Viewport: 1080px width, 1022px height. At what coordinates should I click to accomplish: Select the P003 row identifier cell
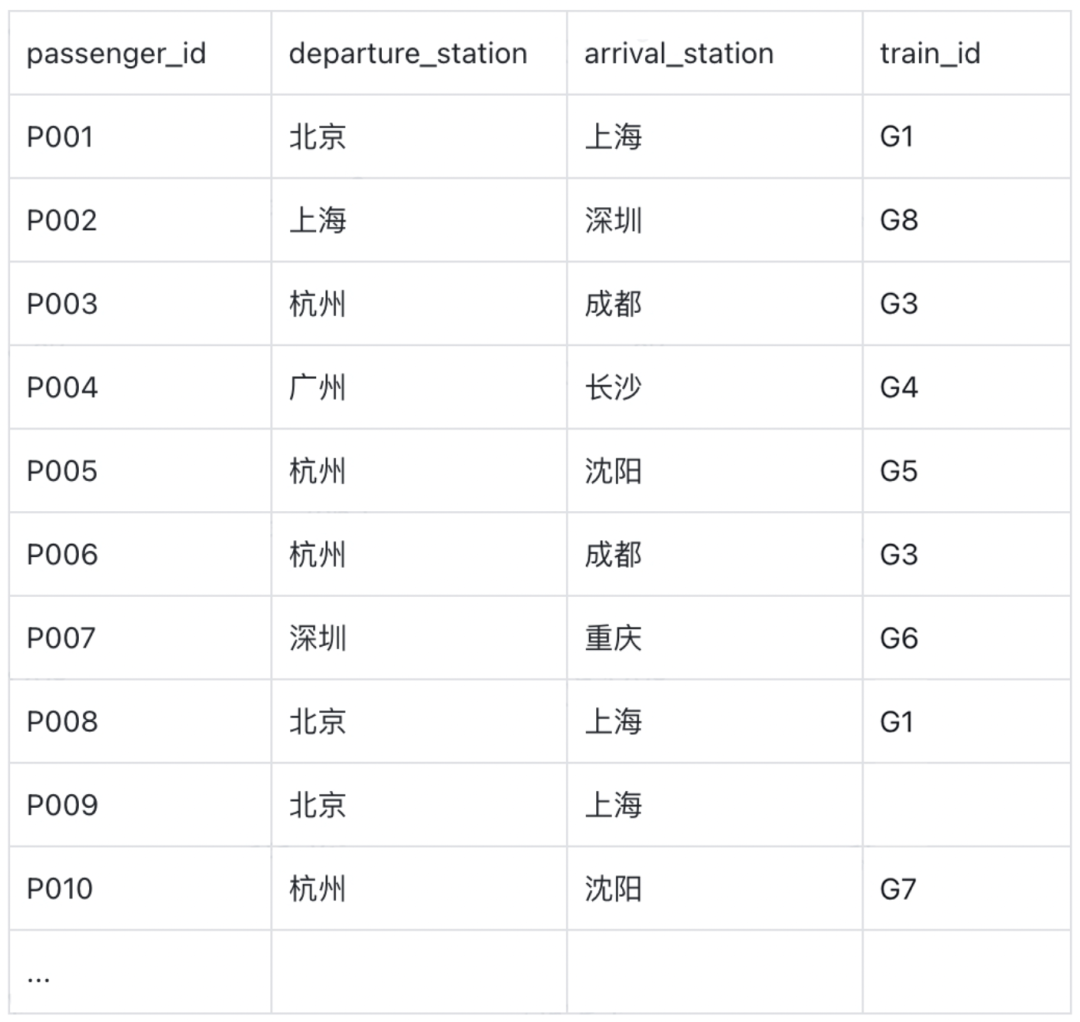[62, 304]
